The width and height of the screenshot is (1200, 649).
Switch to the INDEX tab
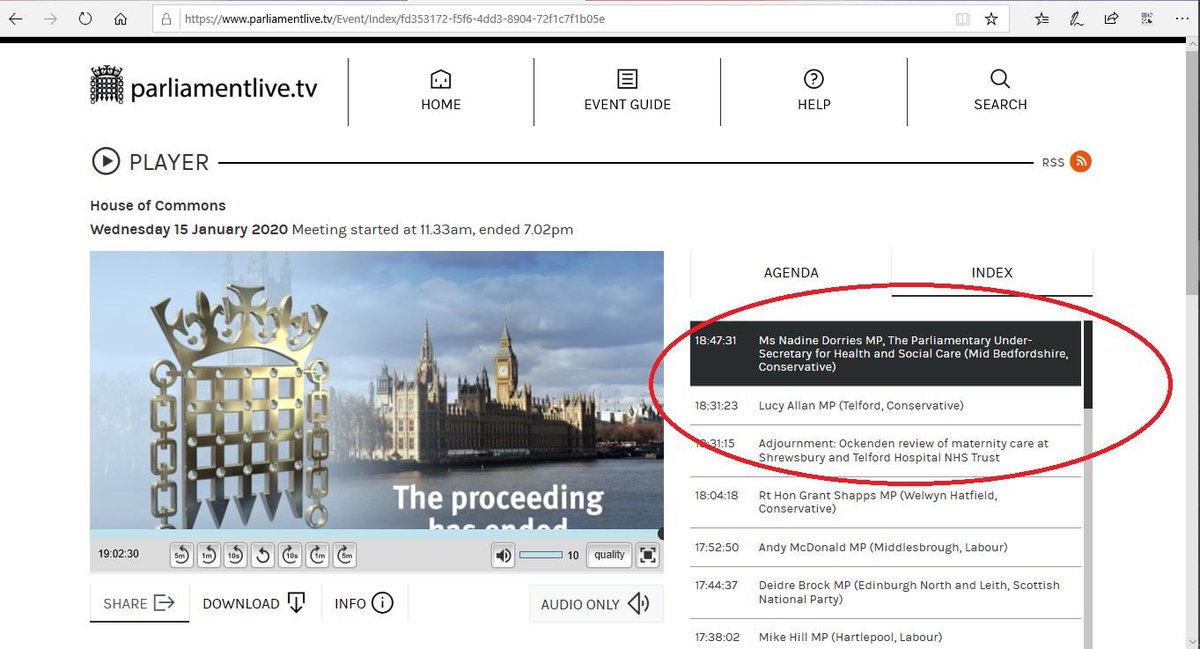pyautogui.click(x=992, y=272)
